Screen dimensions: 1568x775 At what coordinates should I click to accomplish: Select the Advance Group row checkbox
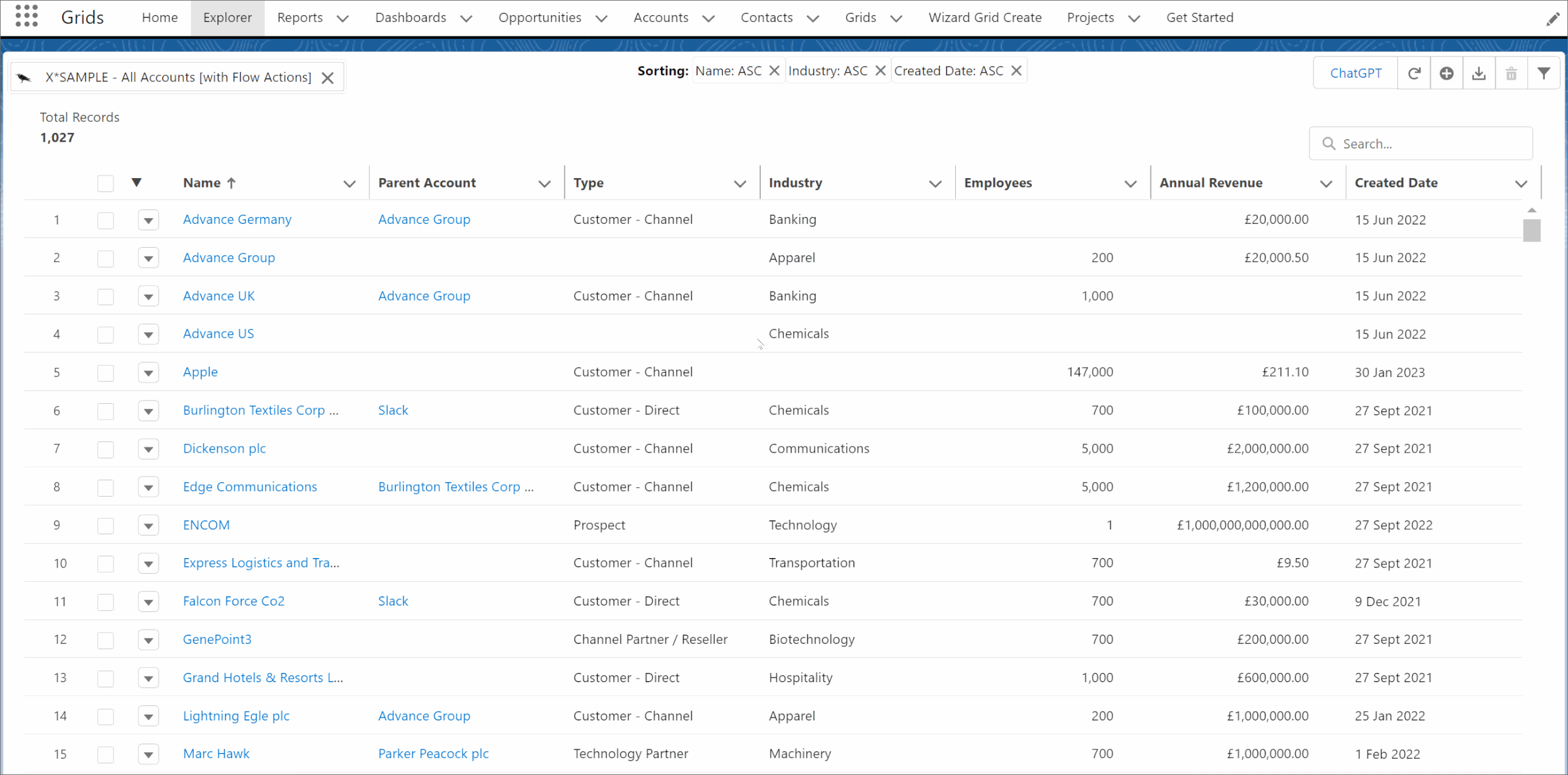pyautogui.click(x=105, y=258)
